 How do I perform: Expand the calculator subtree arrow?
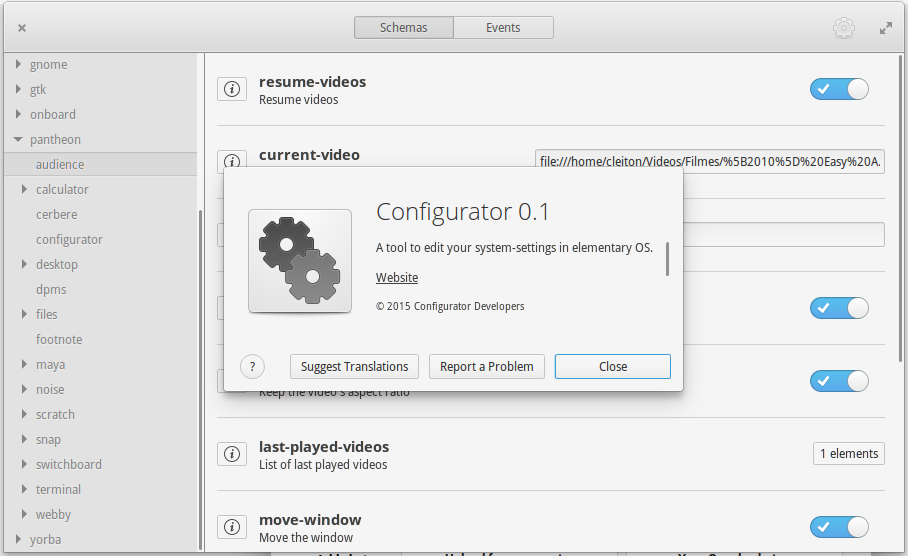(24, 189)
